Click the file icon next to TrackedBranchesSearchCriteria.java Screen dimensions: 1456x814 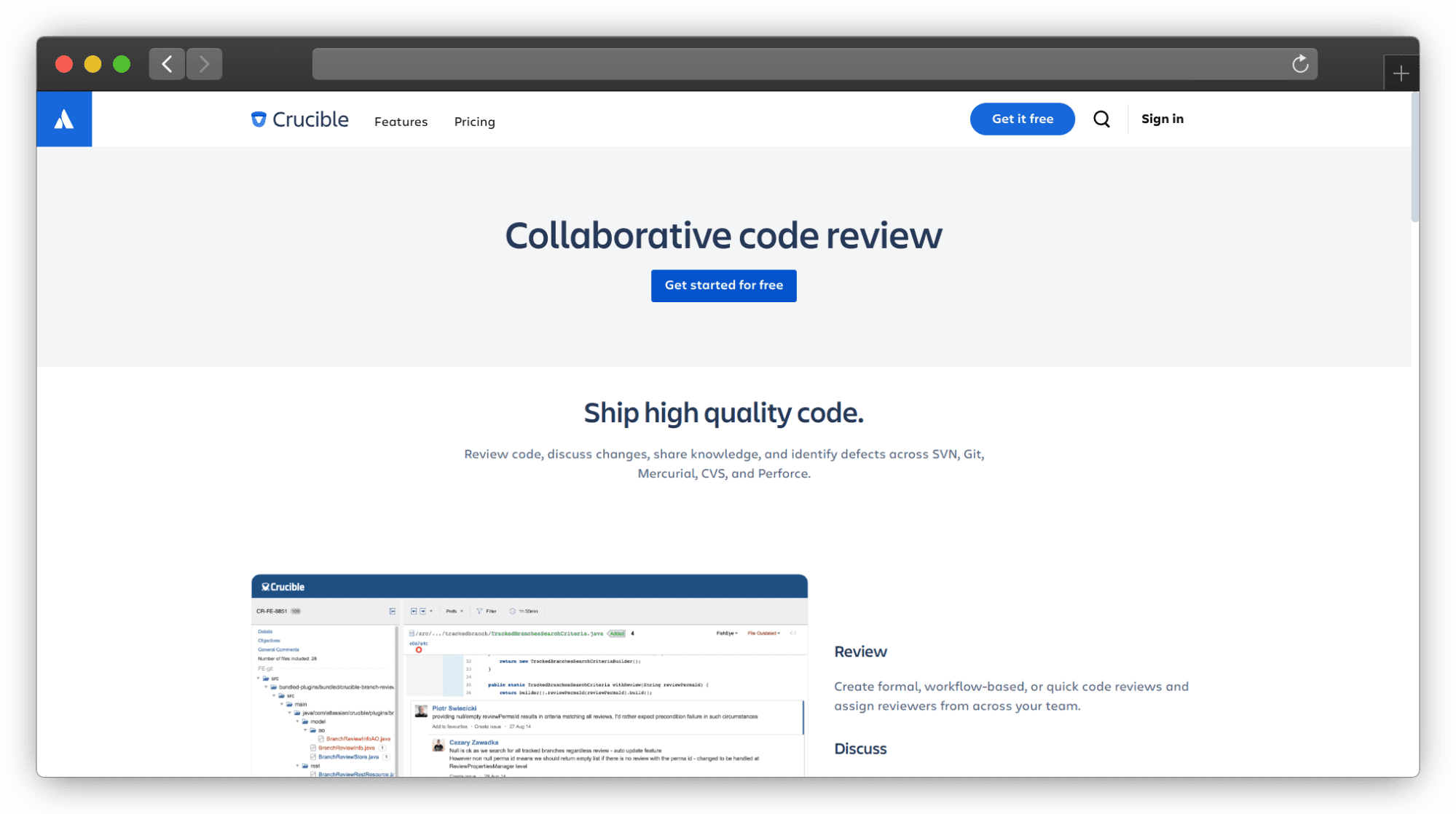(412, 633)
